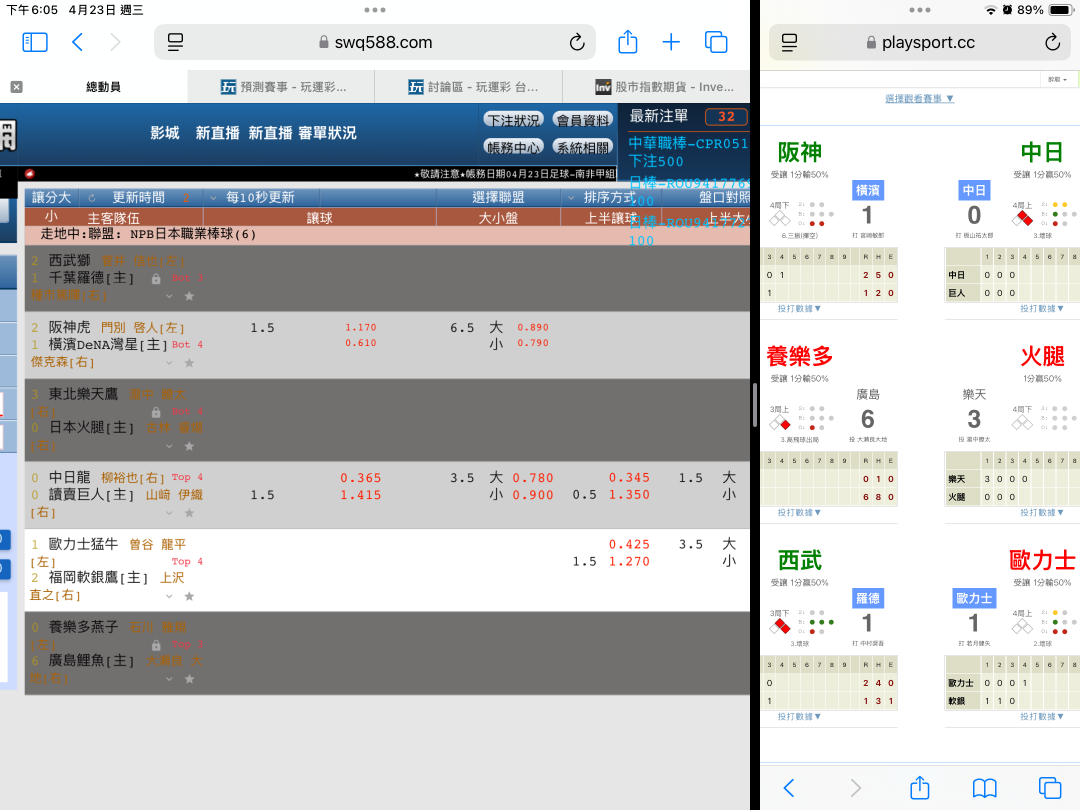This screenshot has width=1080, height=810.
Task: Show the sidebar in the swq588.com Safari window
Action: pos(35,43)
